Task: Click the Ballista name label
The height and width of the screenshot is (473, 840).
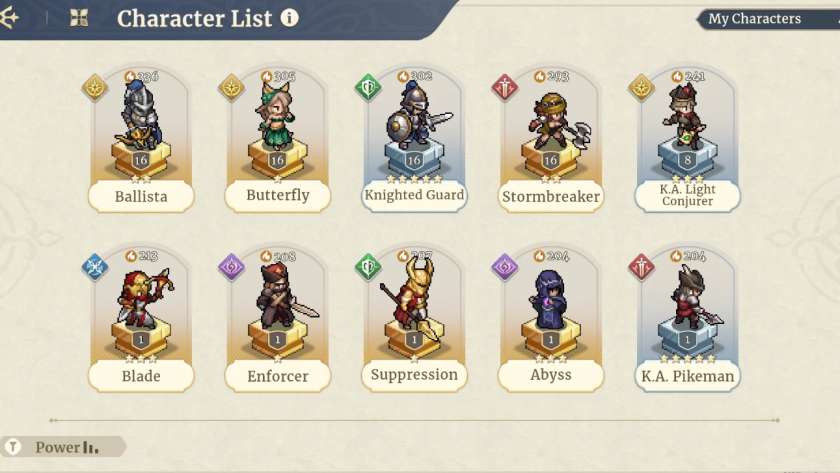Action: click(x=141, y=196)
